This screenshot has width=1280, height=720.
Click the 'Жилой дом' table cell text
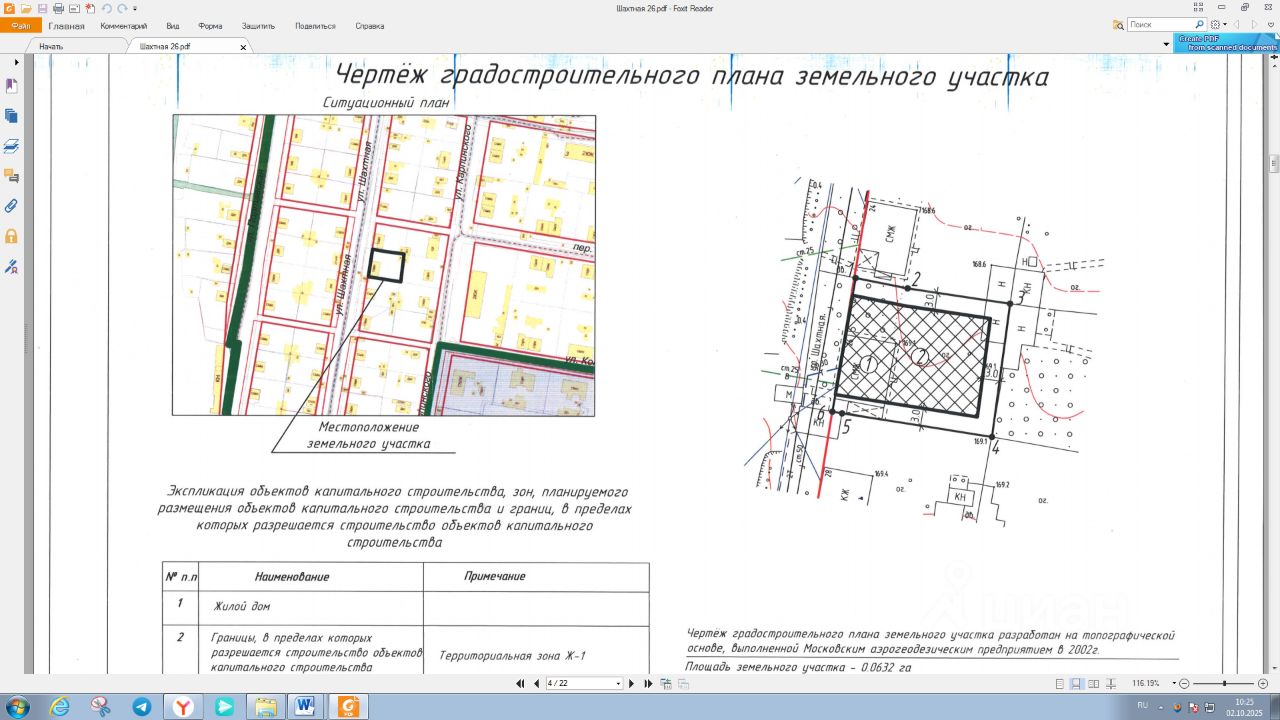coord(241,606)
